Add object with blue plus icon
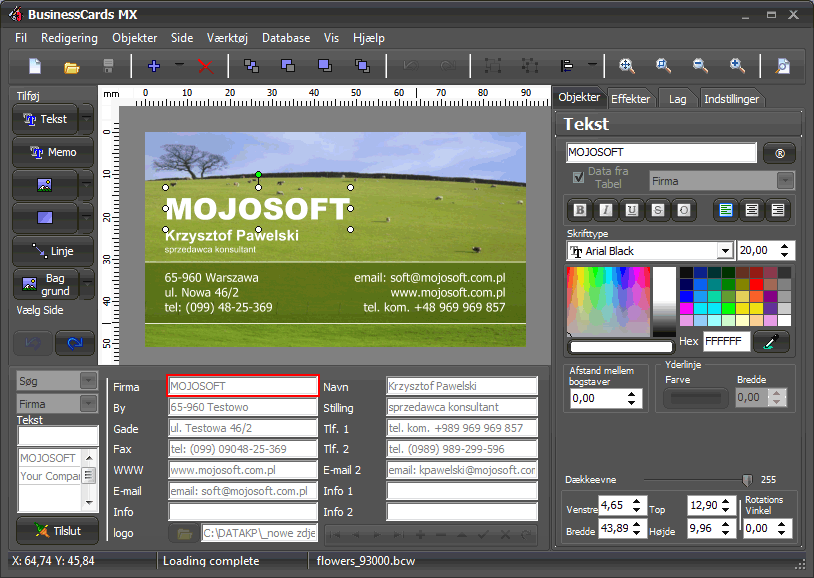Screen dimensions: 814x578 (x=154, y=66)
